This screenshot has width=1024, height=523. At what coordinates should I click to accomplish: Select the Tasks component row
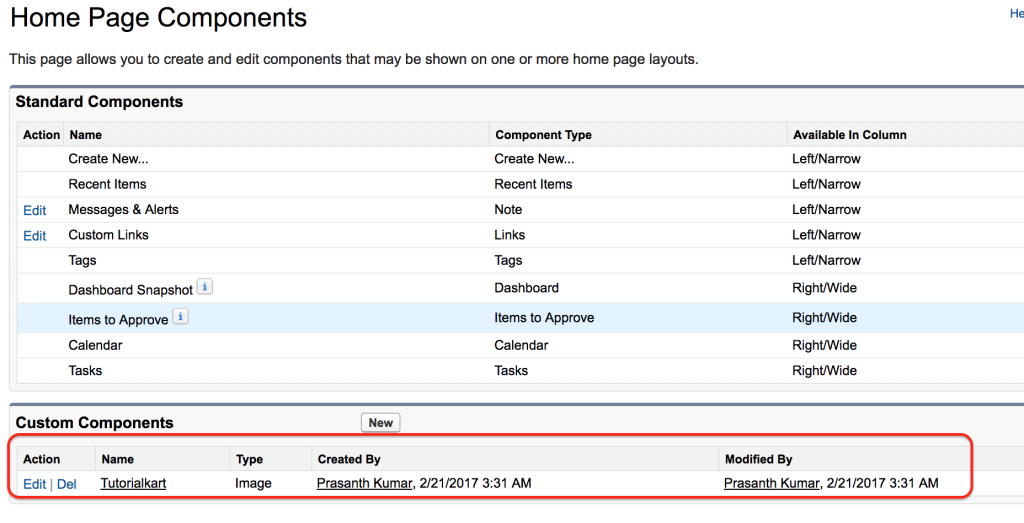(520, 370)
